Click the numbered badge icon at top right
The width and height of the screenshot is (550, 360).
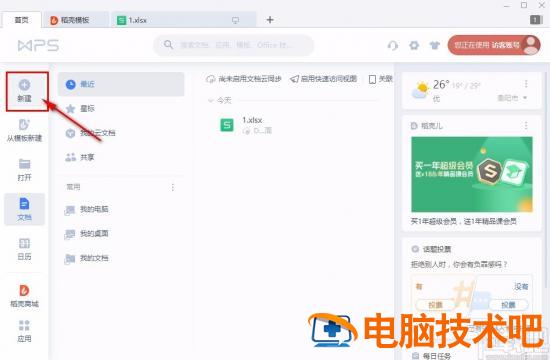click(x=536, y=20)
